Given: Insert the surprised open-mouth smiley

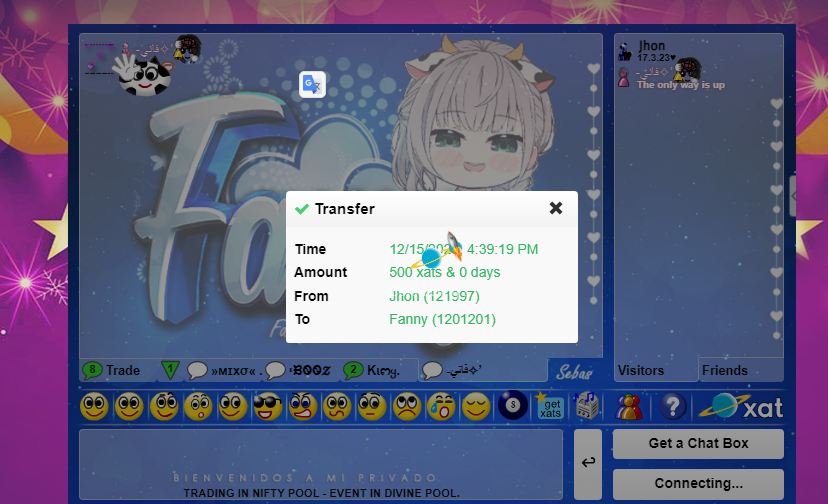Looking at the screenshot, I should [x=199, y=407].
